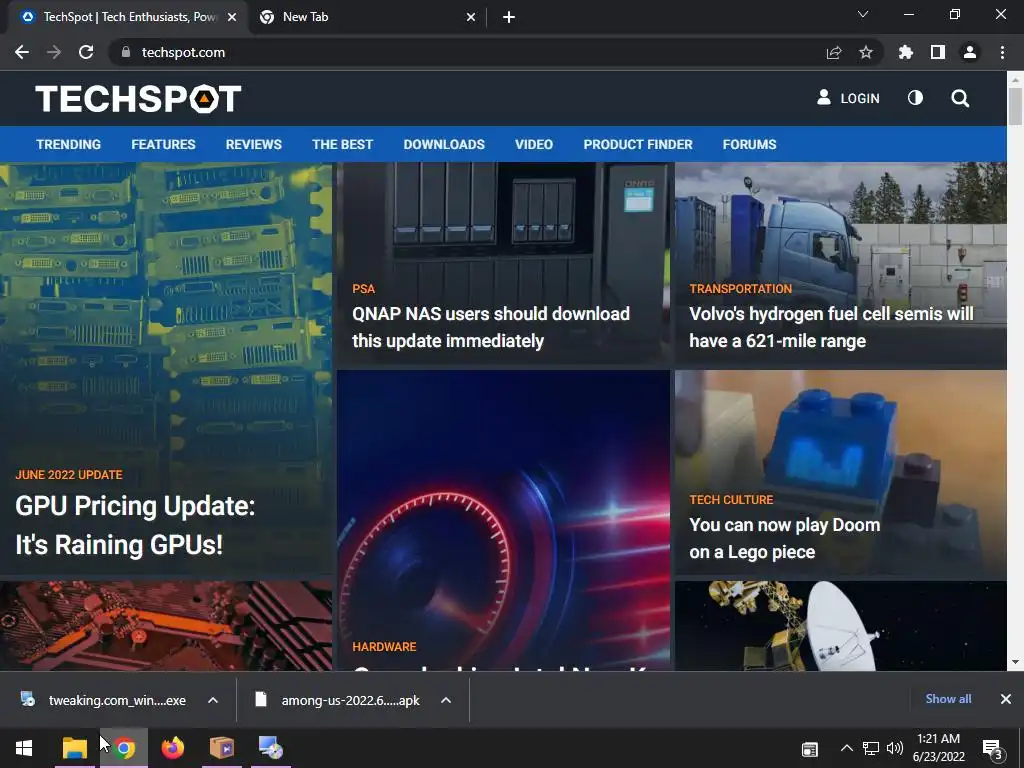Open the TRENDING menu

click(69, 144)
